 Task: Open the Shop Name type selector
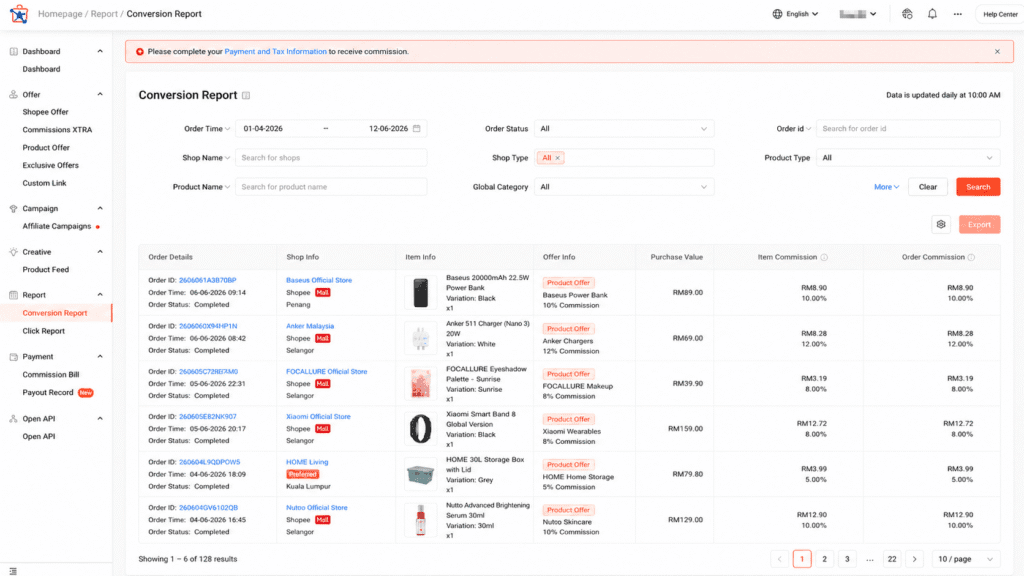pyautogui.click(x=206, y=158)
